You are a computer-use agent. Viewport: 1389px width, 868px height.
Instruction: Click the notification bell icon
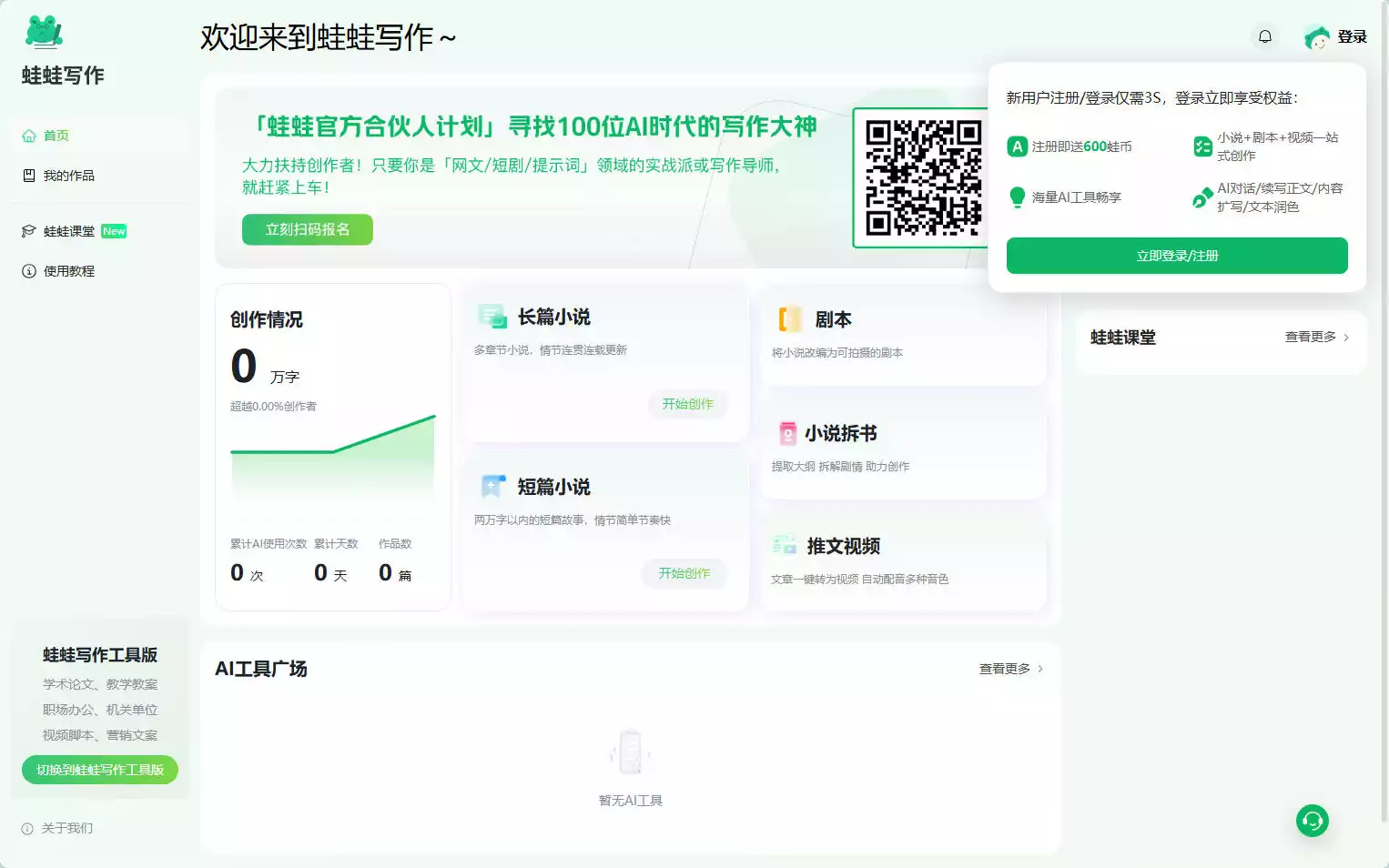click(x=1265, y=36)
